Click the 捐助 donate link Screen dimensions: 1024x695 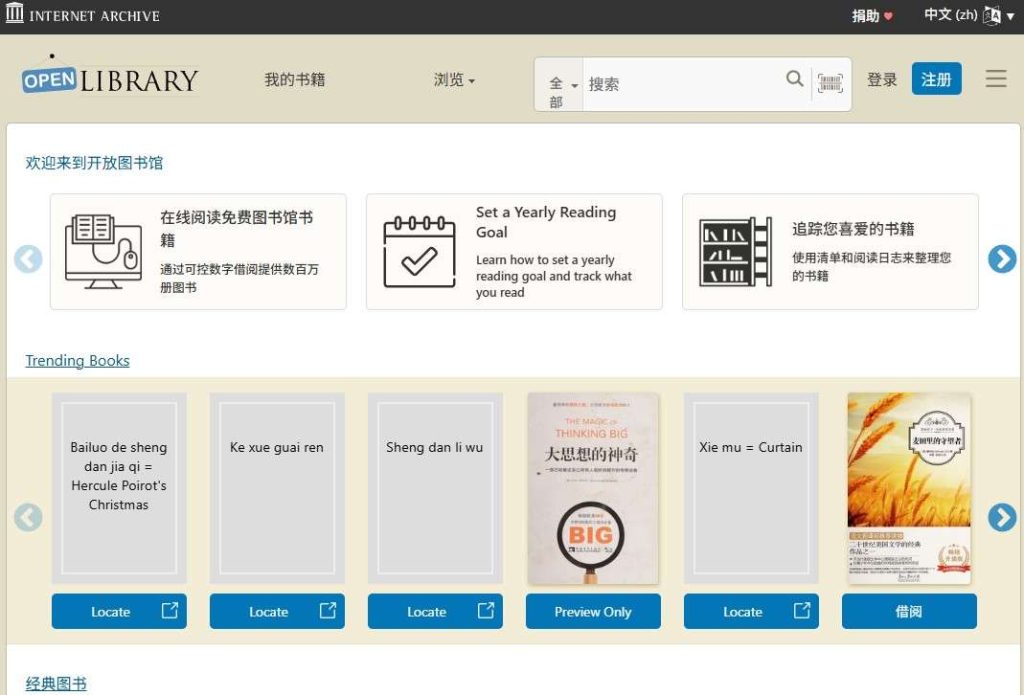coord(872,16)
